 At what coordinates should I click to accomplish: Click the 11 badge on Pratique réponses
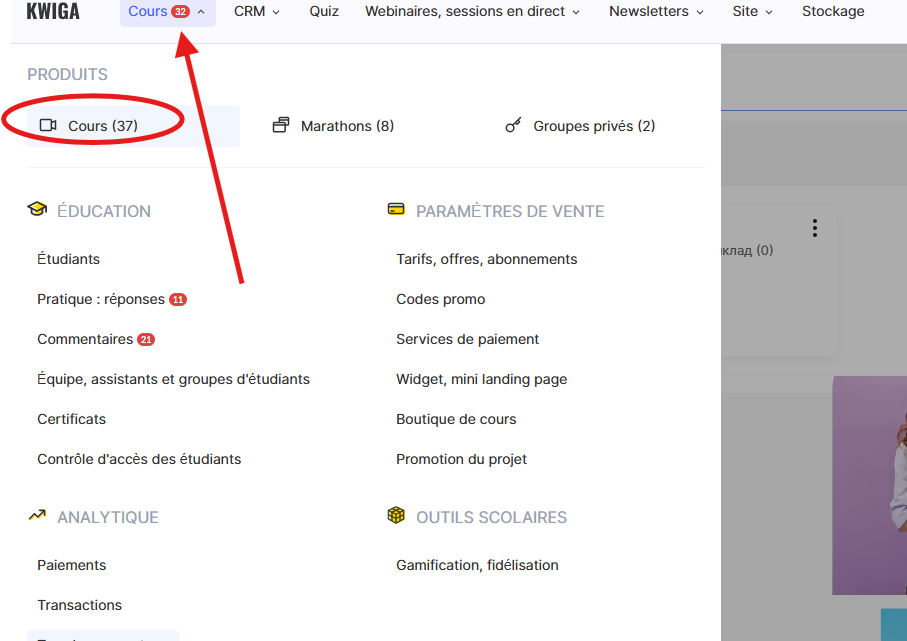(178, 300)
